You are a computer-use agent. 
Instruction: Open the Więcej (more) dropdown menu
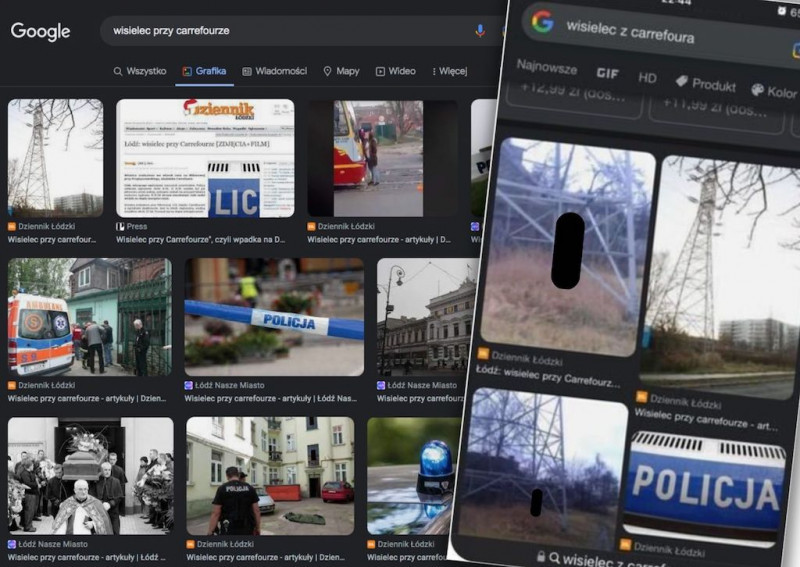[449, 71]
